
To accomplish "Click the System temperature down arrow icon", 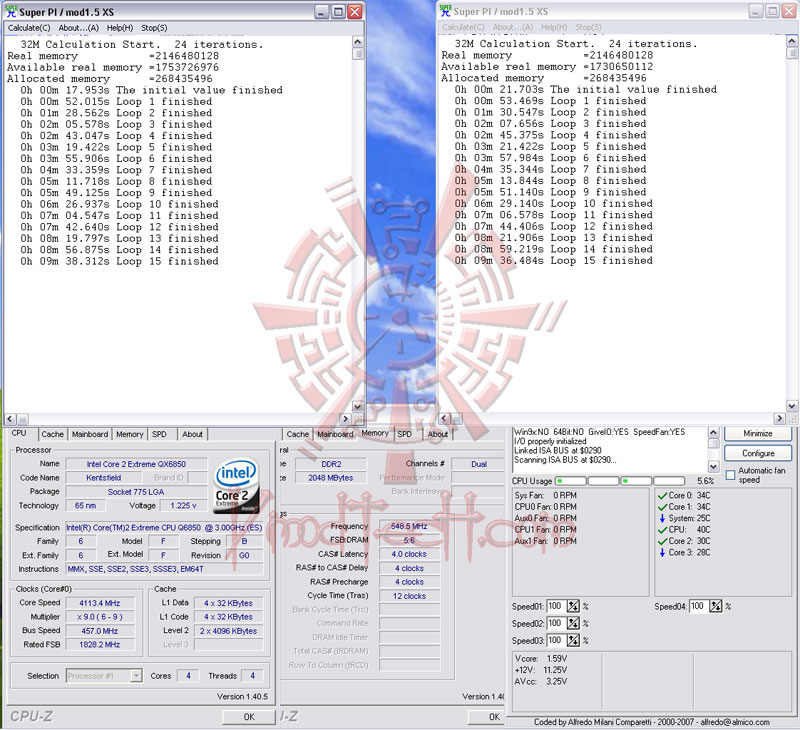I will tap(662, 518).
